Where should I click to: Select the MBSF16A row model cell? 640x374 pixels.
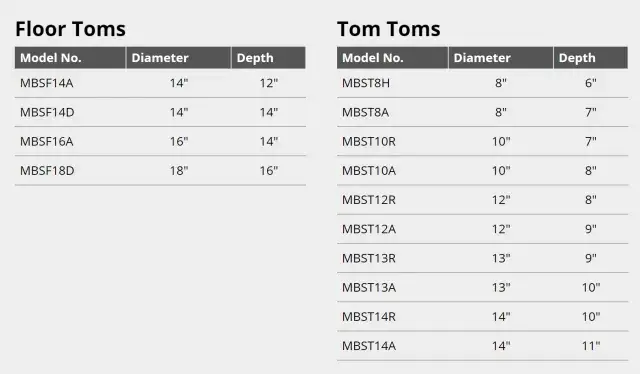(47, 142)
